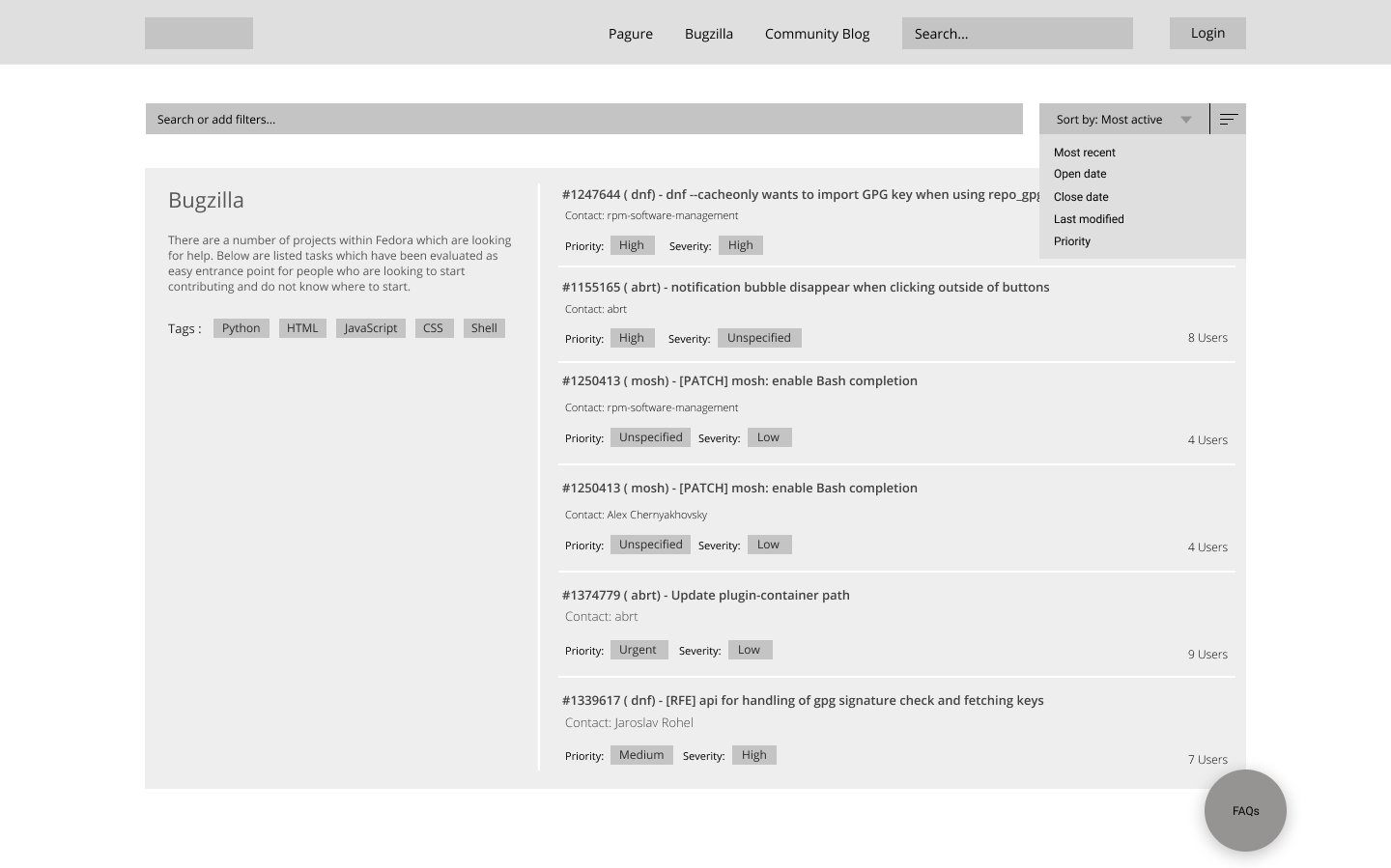Select Most recent sort option
The height and width of the screenshot is (868, 1391).
click(1085, 153)
